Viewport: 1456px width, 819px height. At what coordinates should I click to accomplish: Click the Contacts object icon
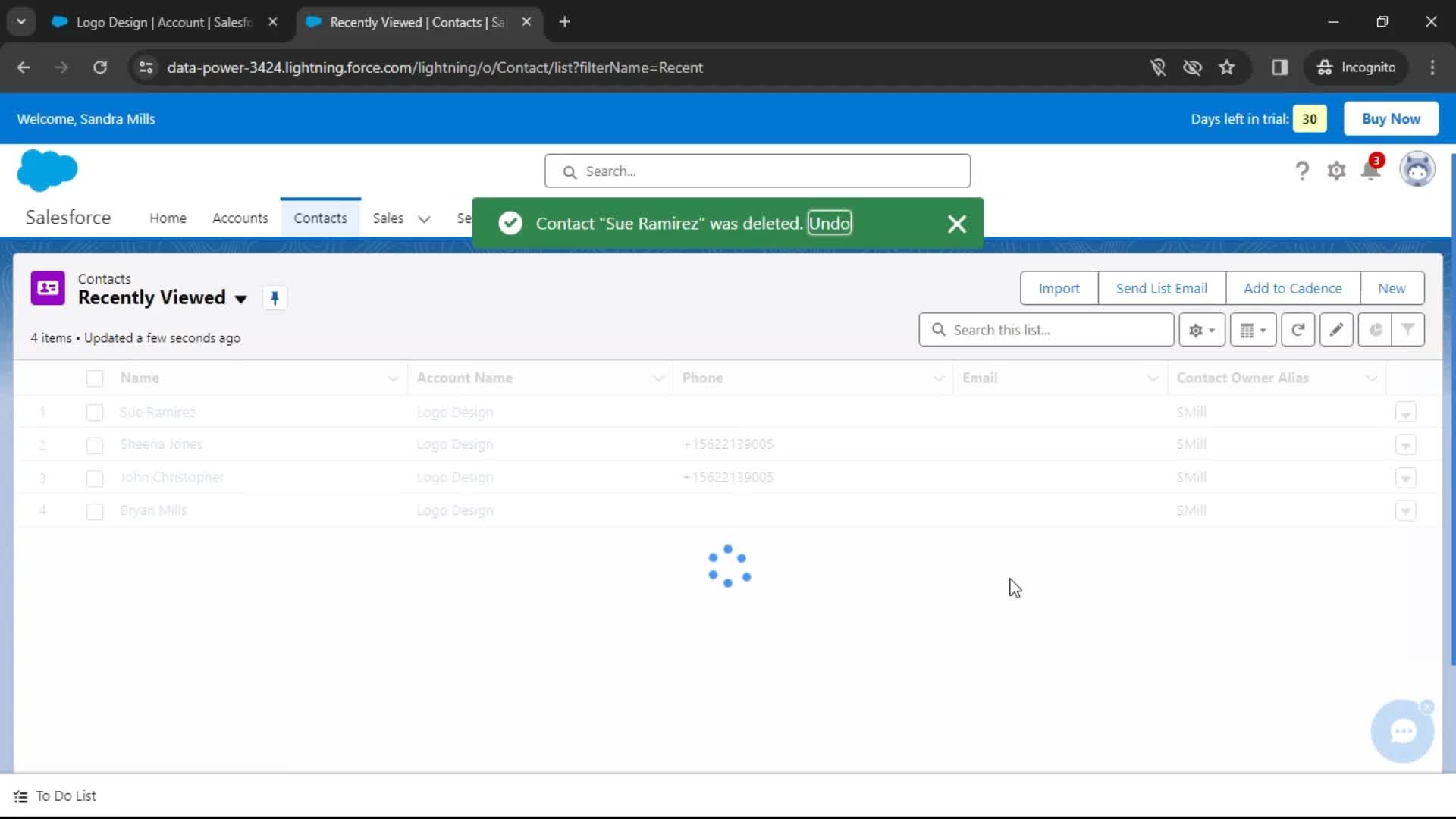point(48,288)
